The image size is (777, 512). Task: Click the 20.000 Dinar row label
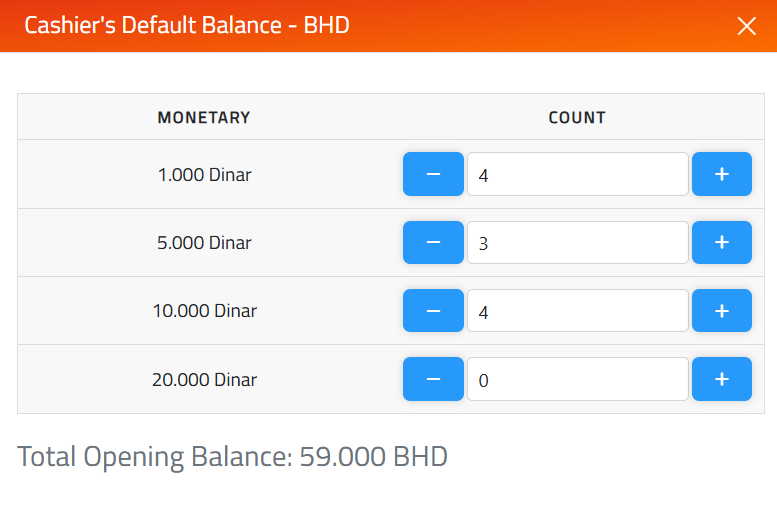[x=204, y=380]
